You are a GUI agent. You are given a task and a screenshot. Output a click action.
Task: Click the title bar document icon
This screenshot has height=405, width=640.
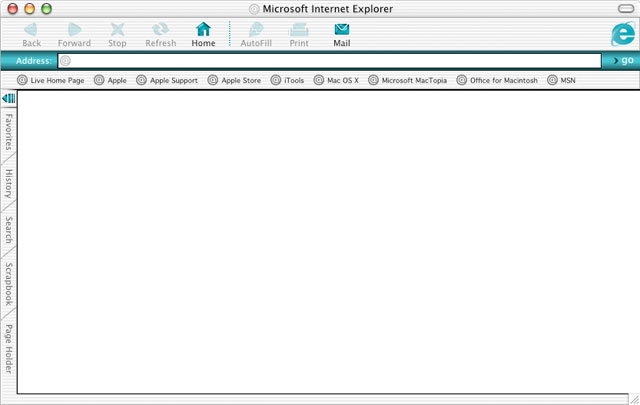[254, 9]
